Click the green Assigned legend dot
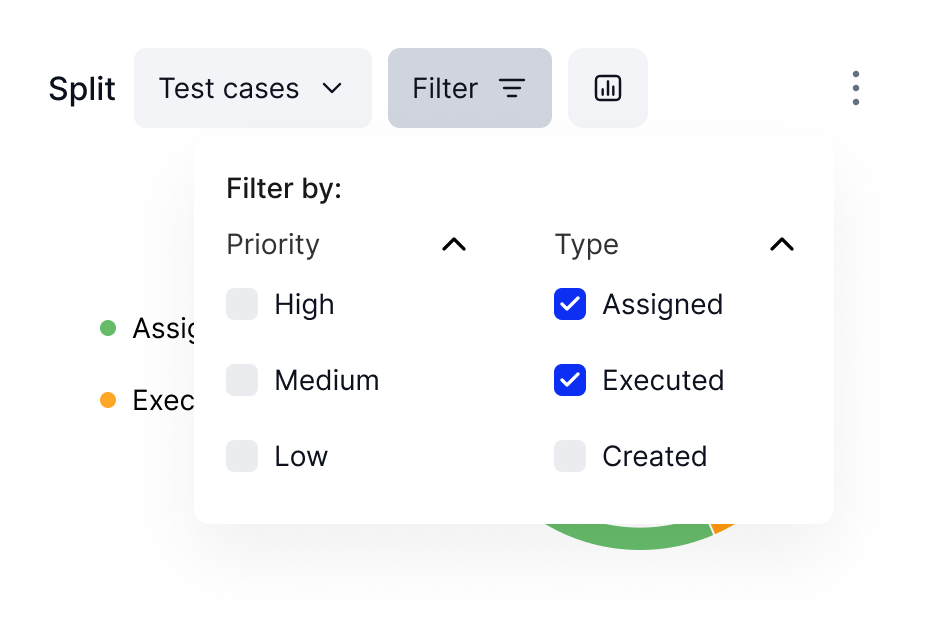Screen dimensions: 928x636 click(108, 328)
